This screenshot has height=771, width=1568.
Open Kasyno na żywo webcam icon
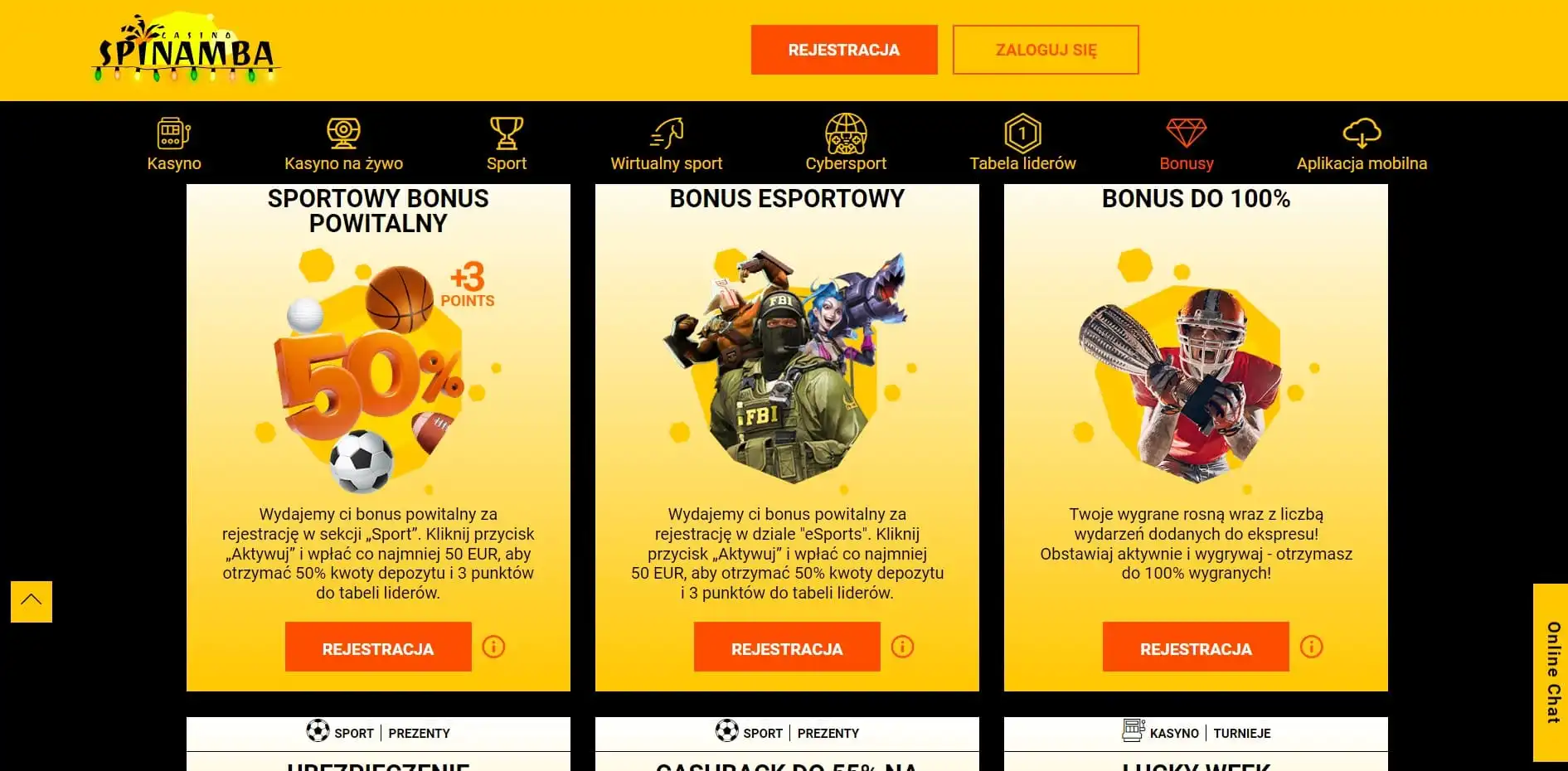click(x=343, y=133)
